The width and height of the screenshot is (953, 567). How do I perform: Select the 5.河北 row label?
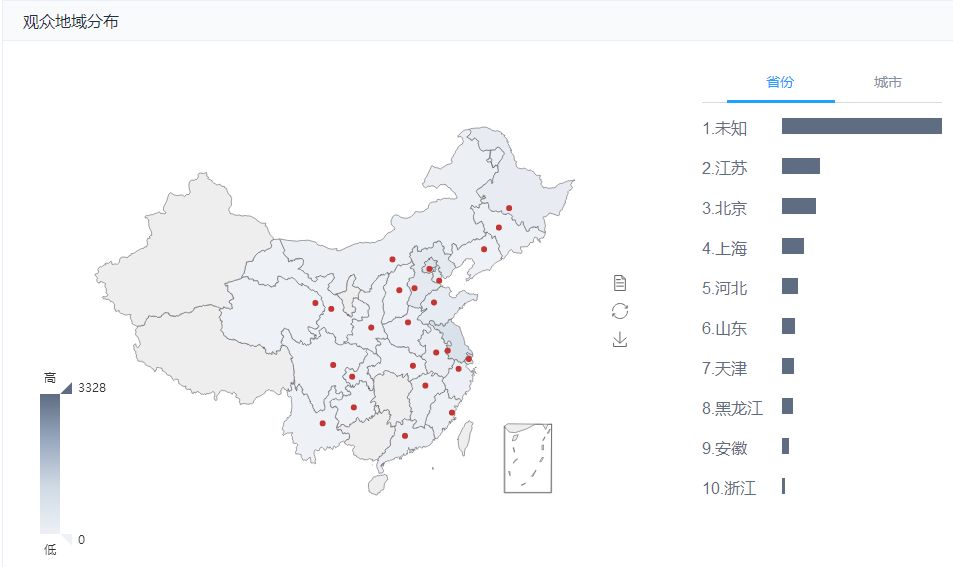pyautogui.click(x=724, y=288)
